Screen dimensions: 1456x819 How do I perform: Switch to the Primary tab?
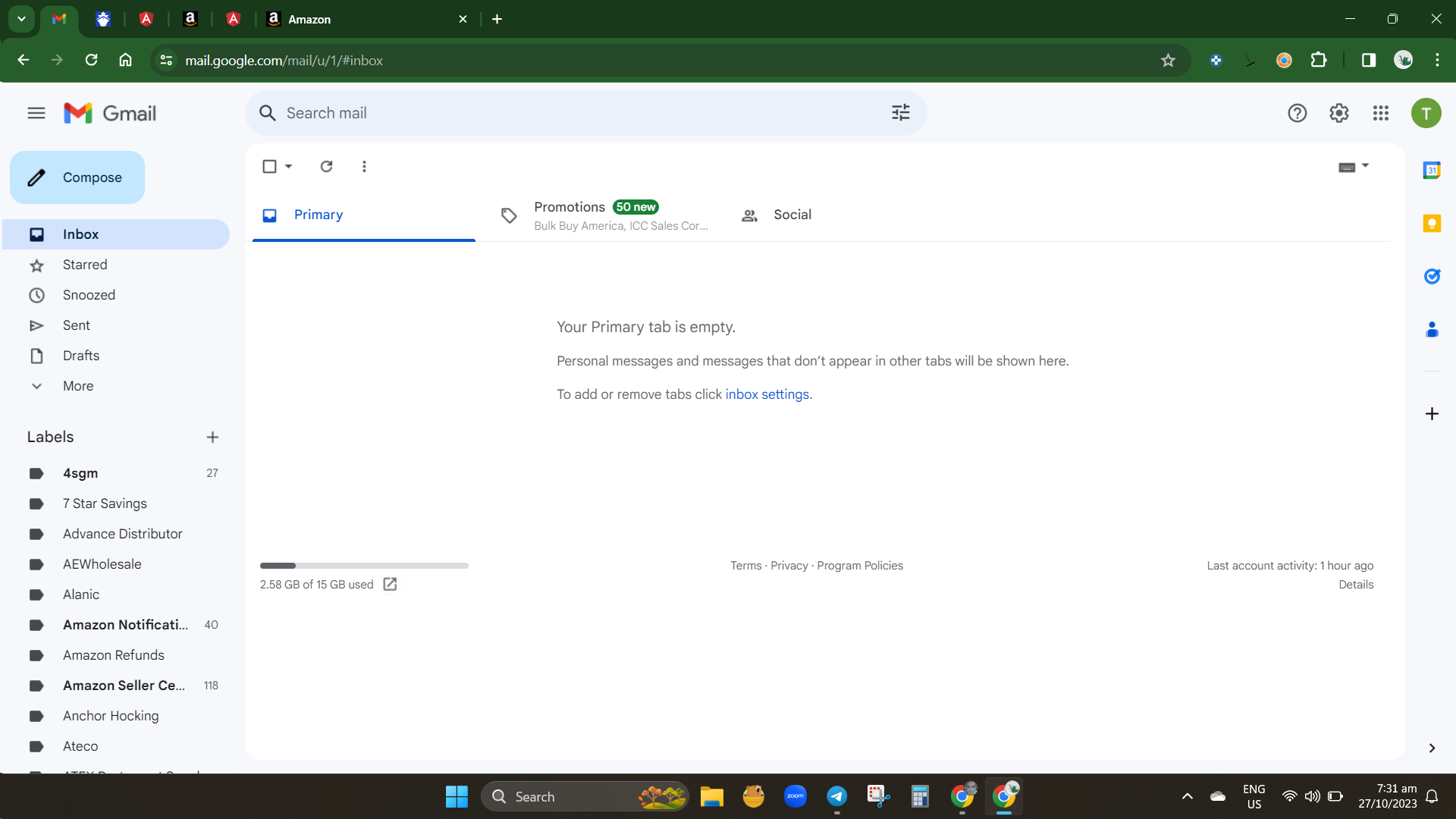[x=364, y=215]
